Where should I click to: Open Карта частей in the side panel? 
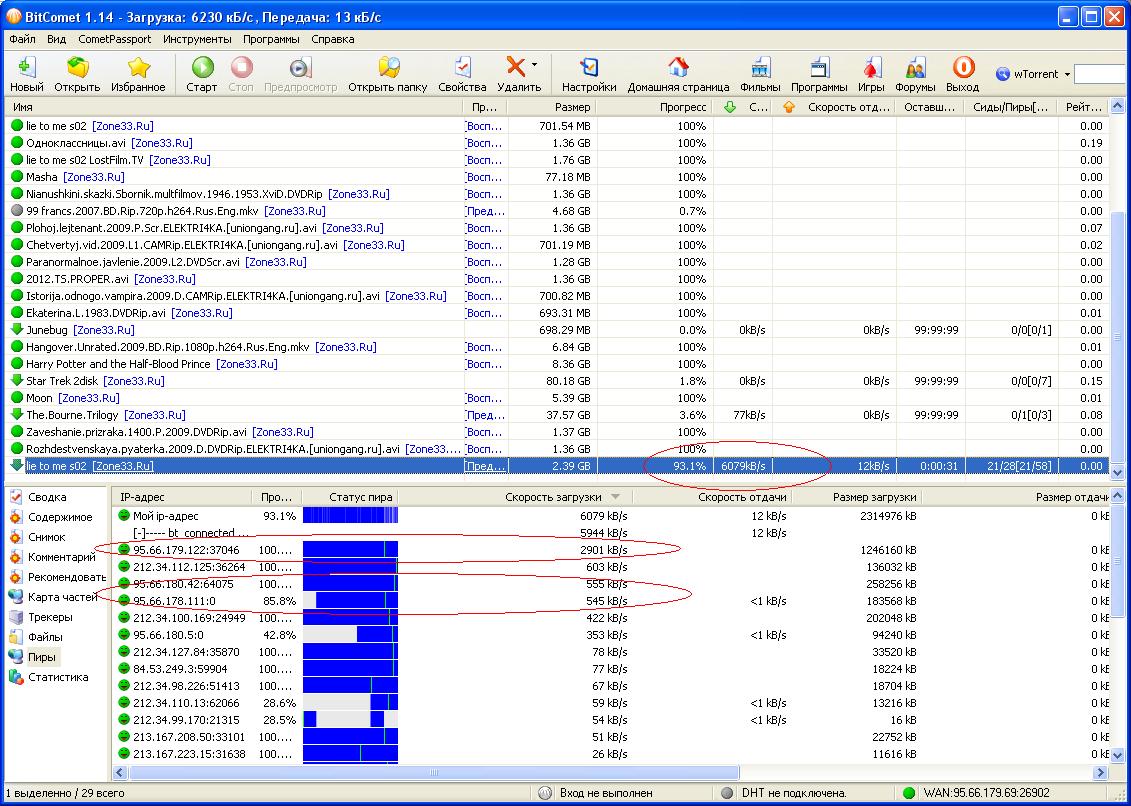62,597
